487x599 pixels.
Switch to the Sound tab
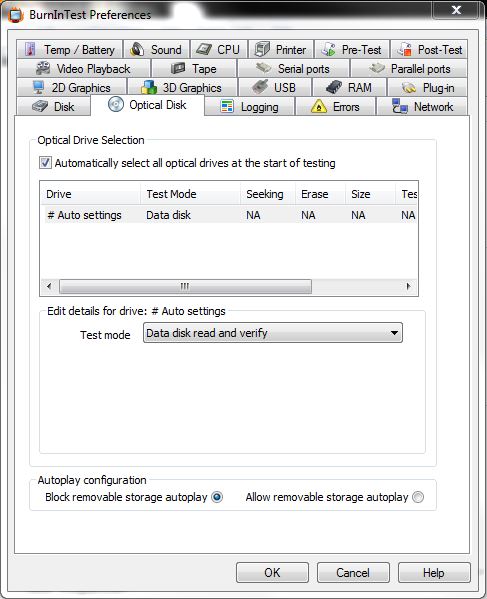click(157, 49)
